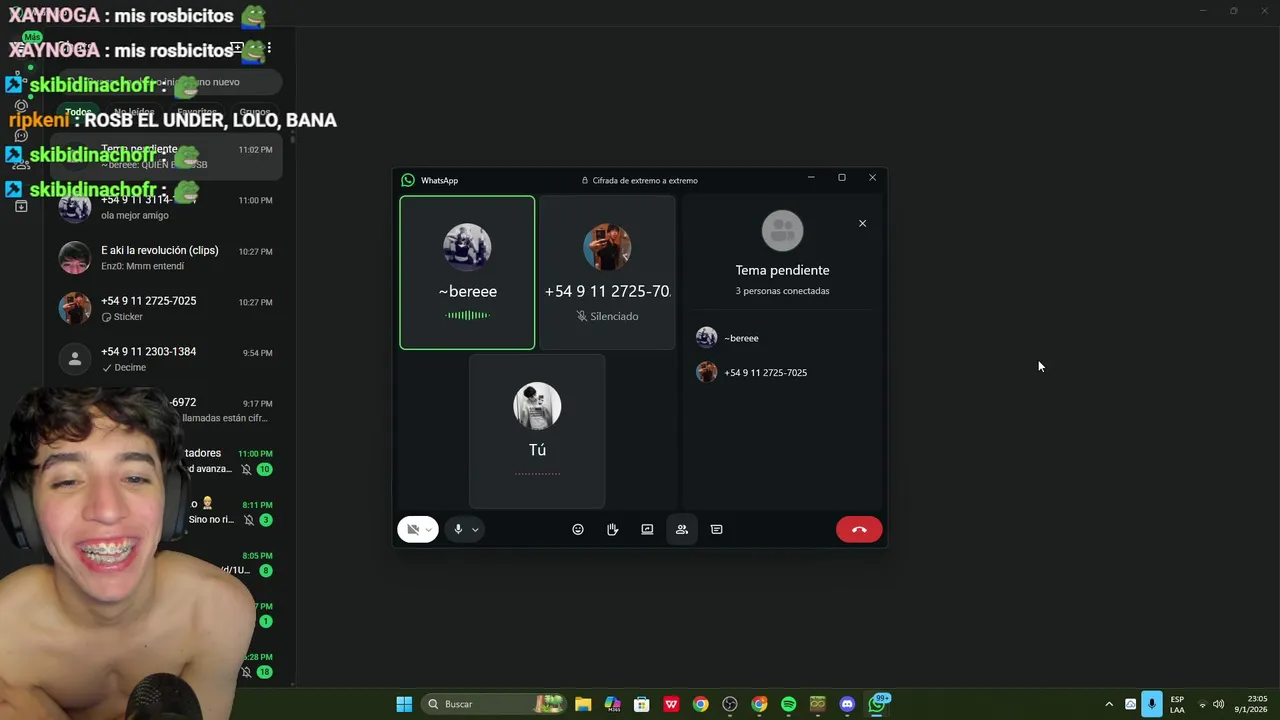
Task: Open the ola mejor amigo chat
Action: pyautogui.click(x=166, y=207)
